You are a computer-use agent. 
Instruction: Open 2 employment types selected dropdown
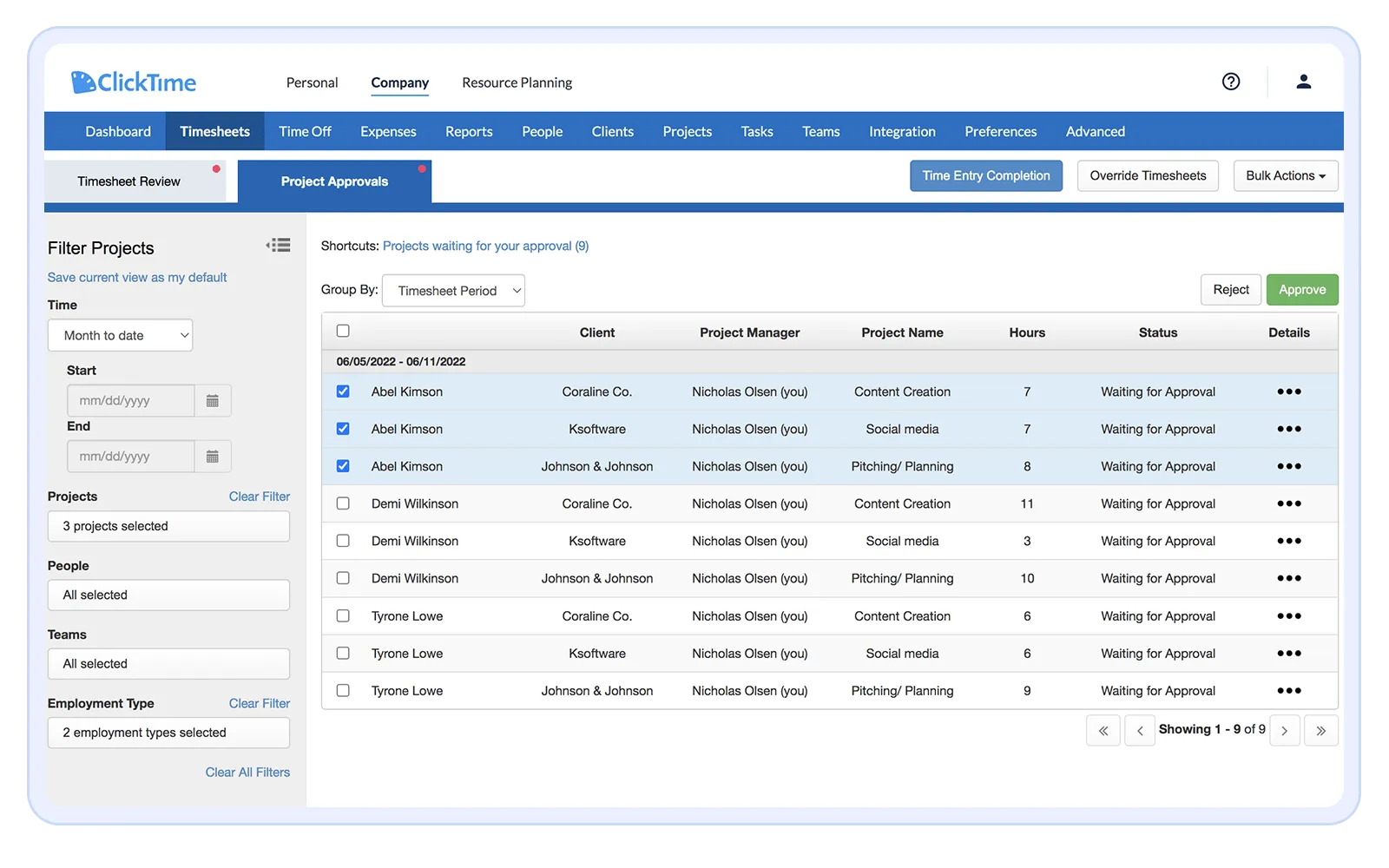[x=168, y=733]
